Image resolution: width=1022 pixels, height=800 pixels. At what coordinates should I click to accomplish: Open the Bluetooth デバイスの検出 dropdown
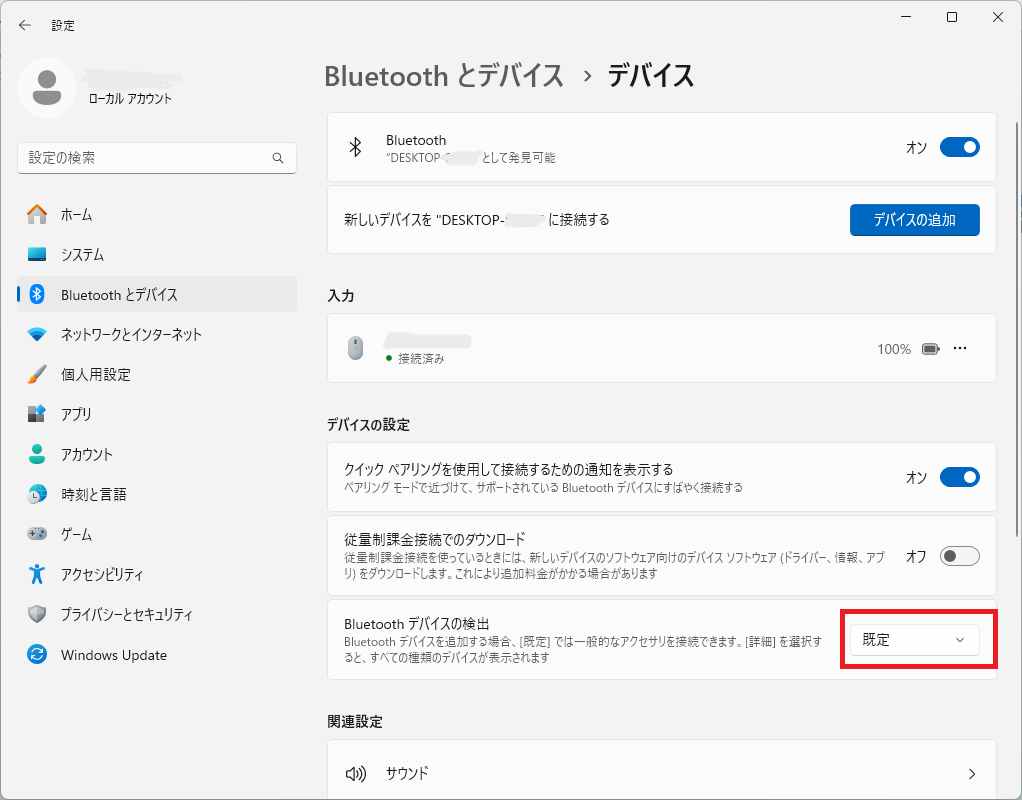coord(914,640)
